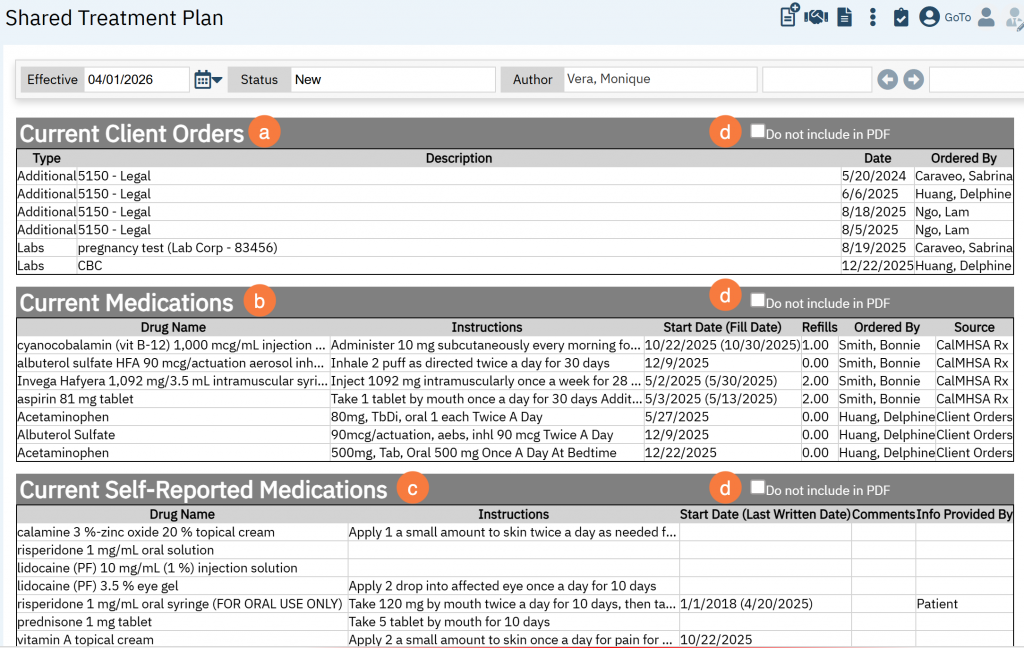Go to next version with right arrow
The image size is (1024, 648).
click(913, 80)
